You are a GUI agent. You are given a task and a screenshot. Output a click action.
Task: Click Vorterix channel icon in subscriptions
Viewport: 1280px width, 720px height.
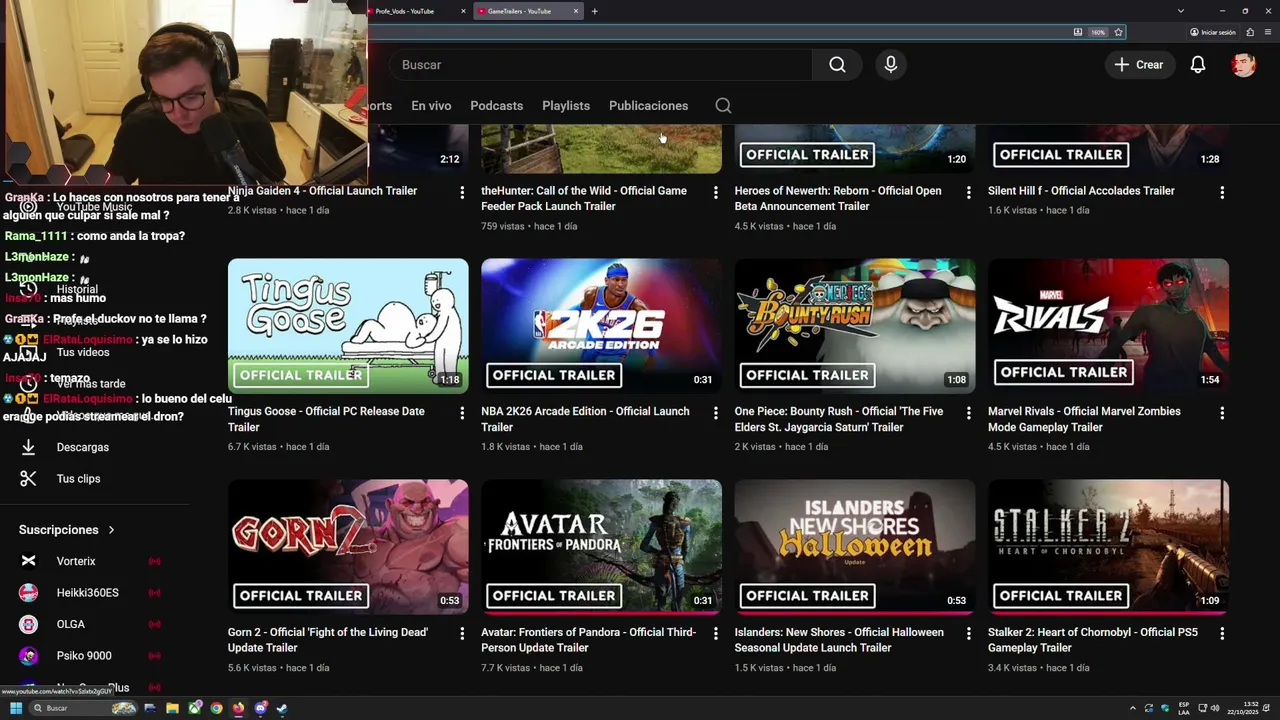tap(28, 561)
